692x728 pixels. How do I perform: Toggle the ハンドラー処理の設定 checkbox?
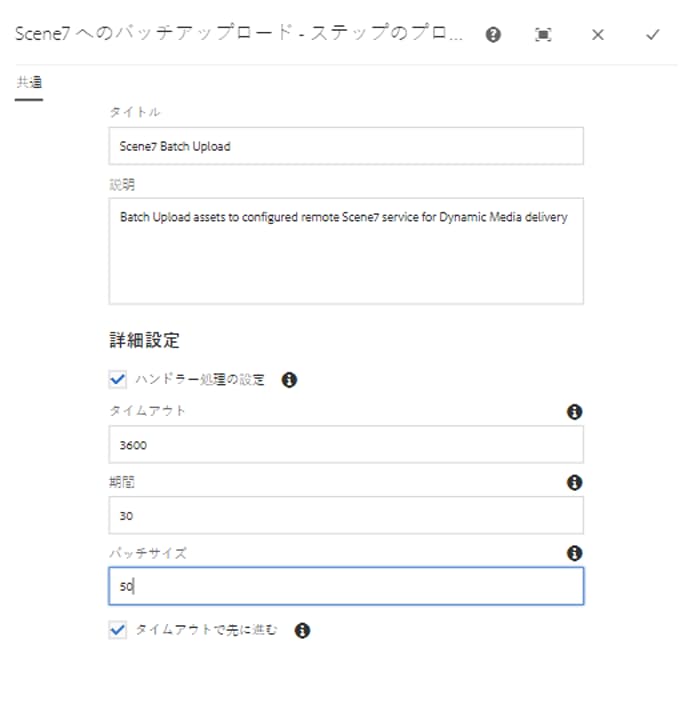coord(118,379)
